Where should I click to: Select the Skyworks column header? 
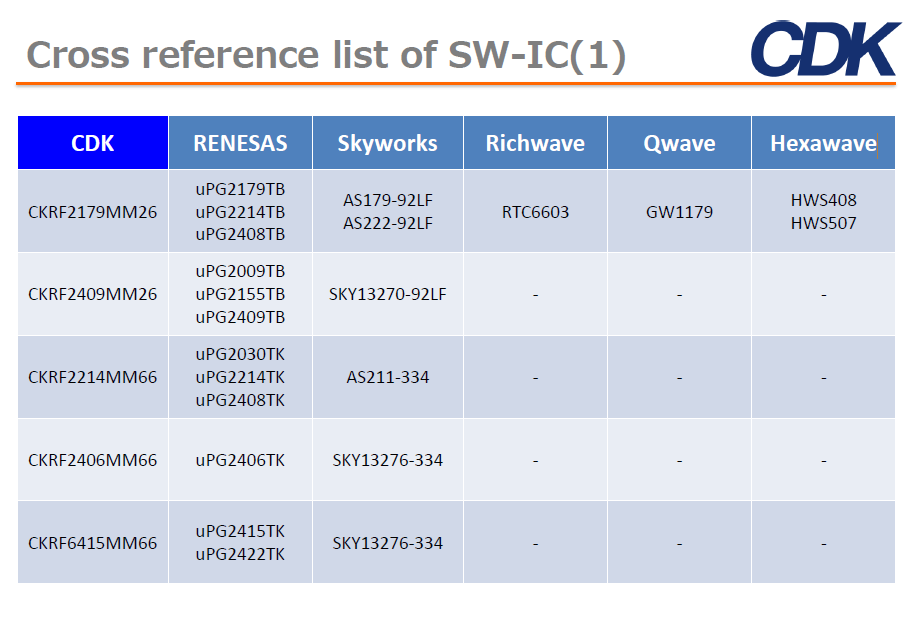387,143
